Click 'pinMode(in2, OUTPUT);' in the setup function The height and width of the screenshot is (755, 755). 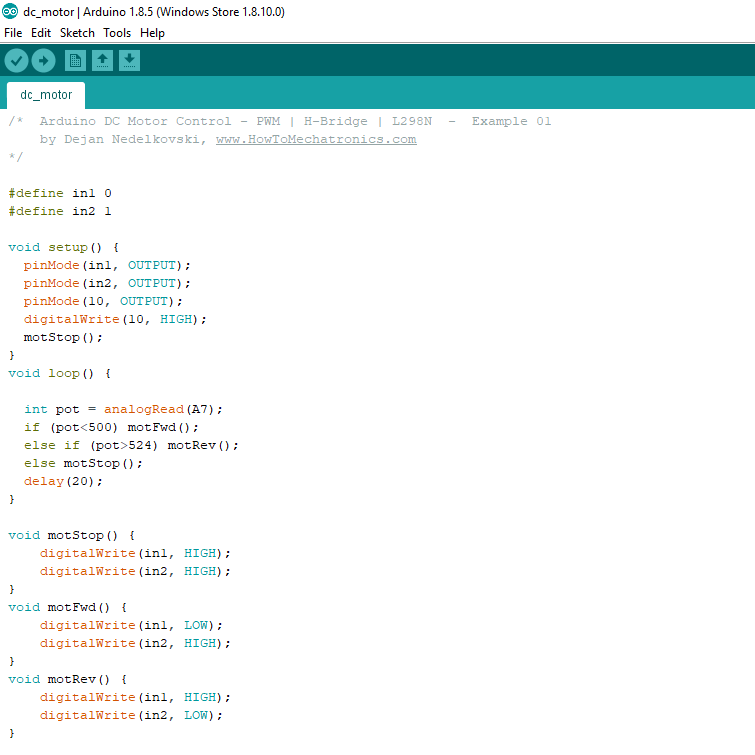coord(107,283)
